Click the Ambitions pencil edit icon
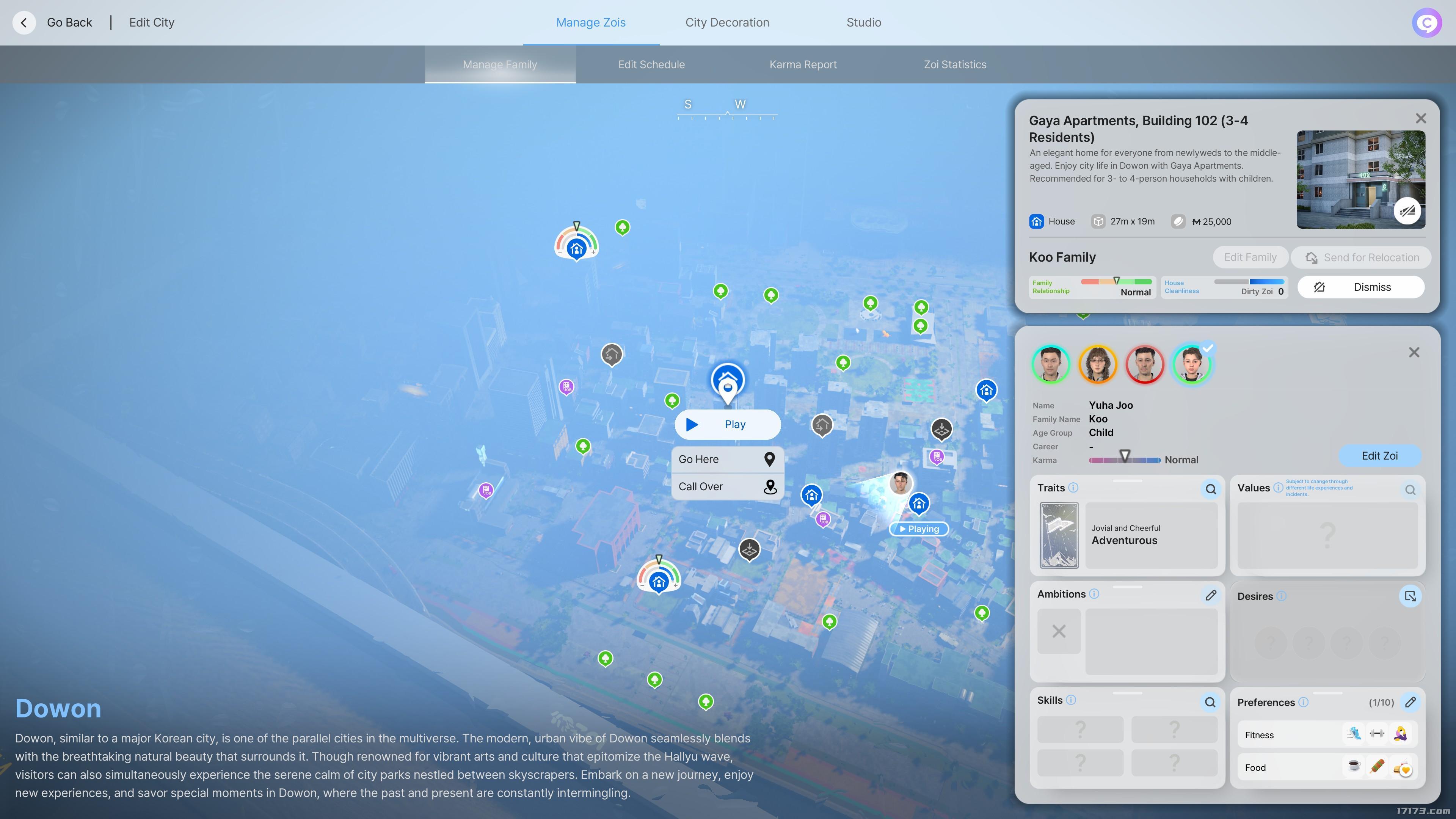The height and width of the screenshot is (819, 1456). coord(1210,595)
